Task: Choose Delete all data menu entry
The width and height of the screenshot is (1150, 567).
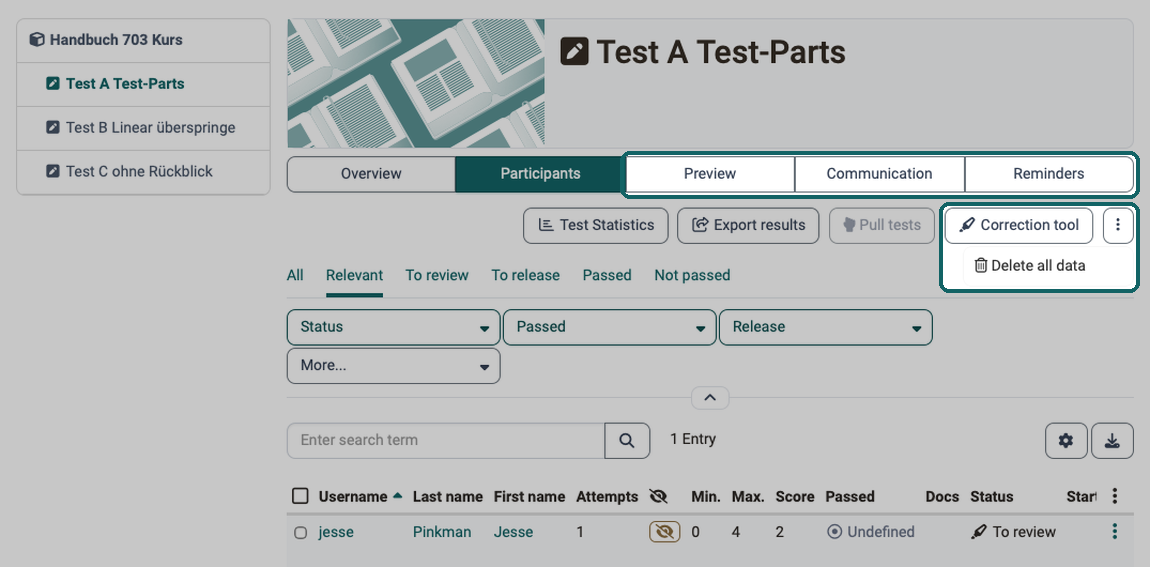Action: click(1030, 266)
